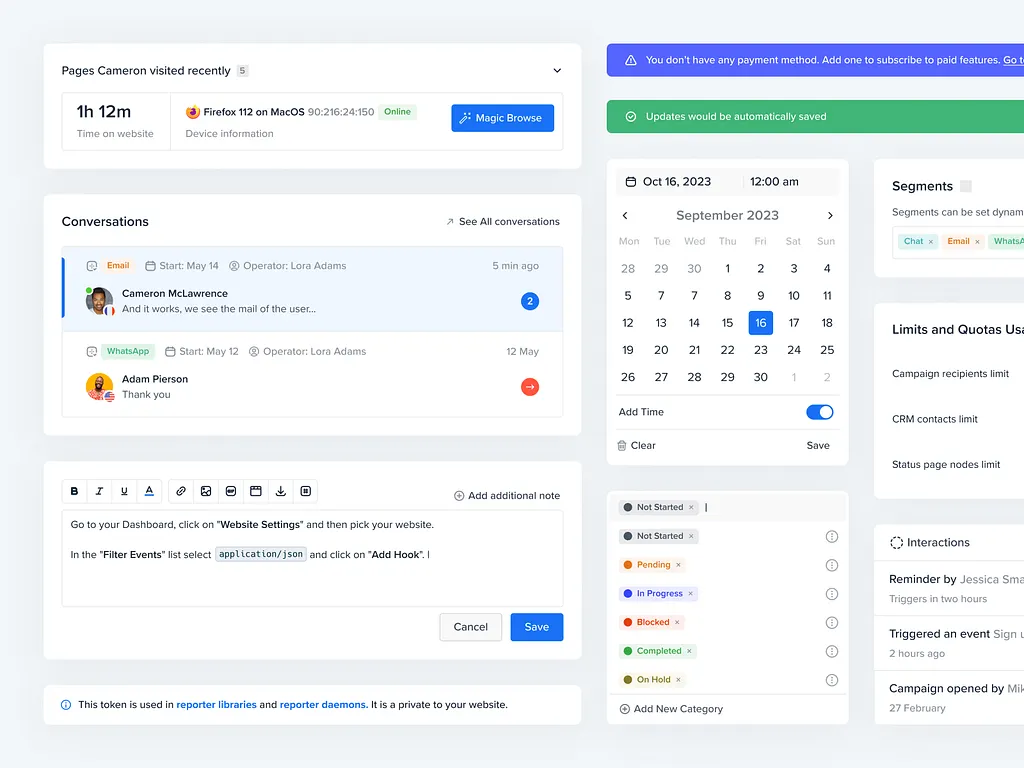Click the insert image icon in editor
This screenshot has height=768, width=1024.
pos(206,491)
